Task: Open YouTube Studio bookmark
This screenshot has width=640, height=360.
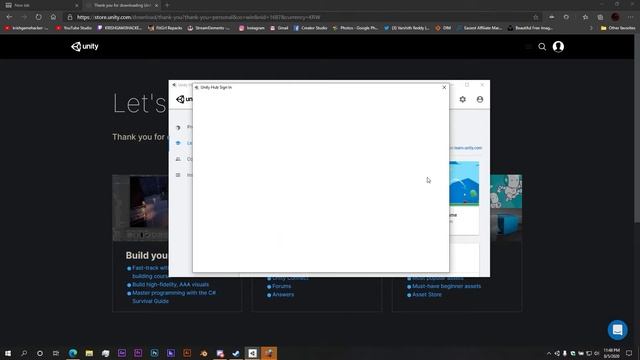Action: click(74, 28)
